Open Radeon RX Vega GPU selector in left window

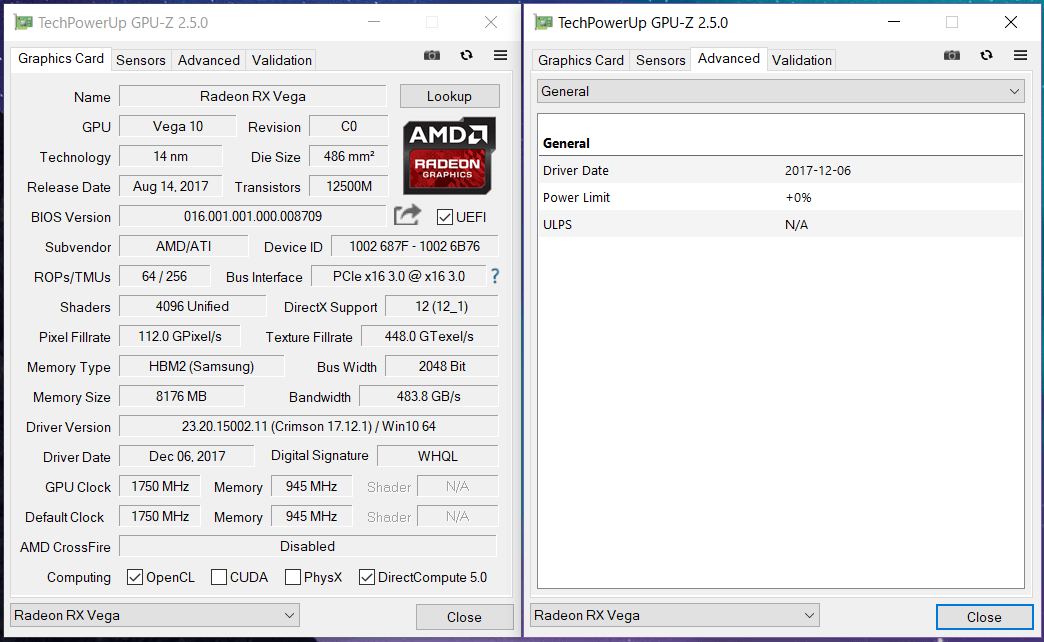tap(154, 615)
